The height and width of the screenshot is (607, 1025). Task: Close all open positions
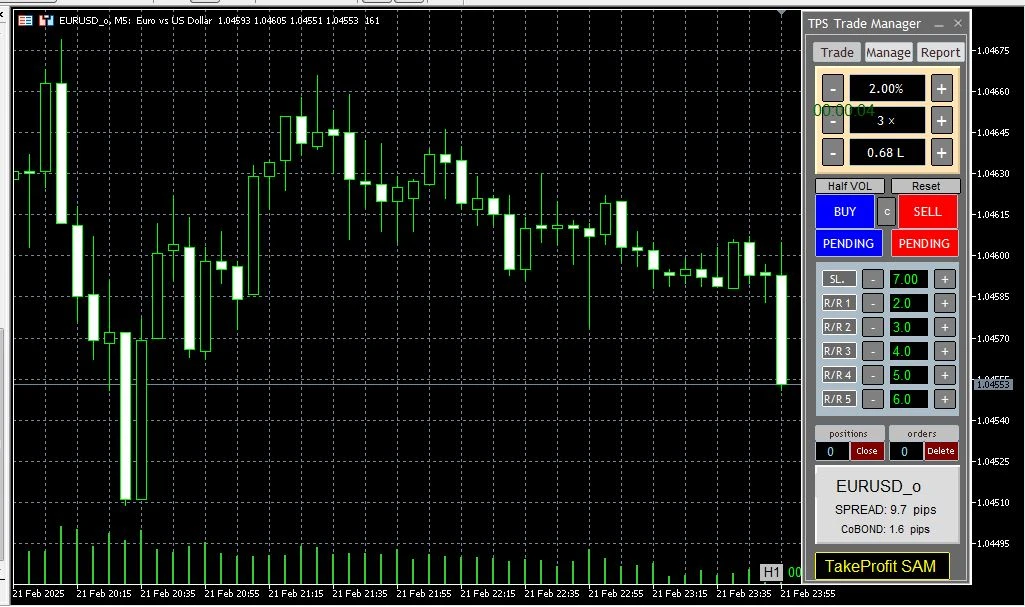pyautogui.click(x=866, y=451)
